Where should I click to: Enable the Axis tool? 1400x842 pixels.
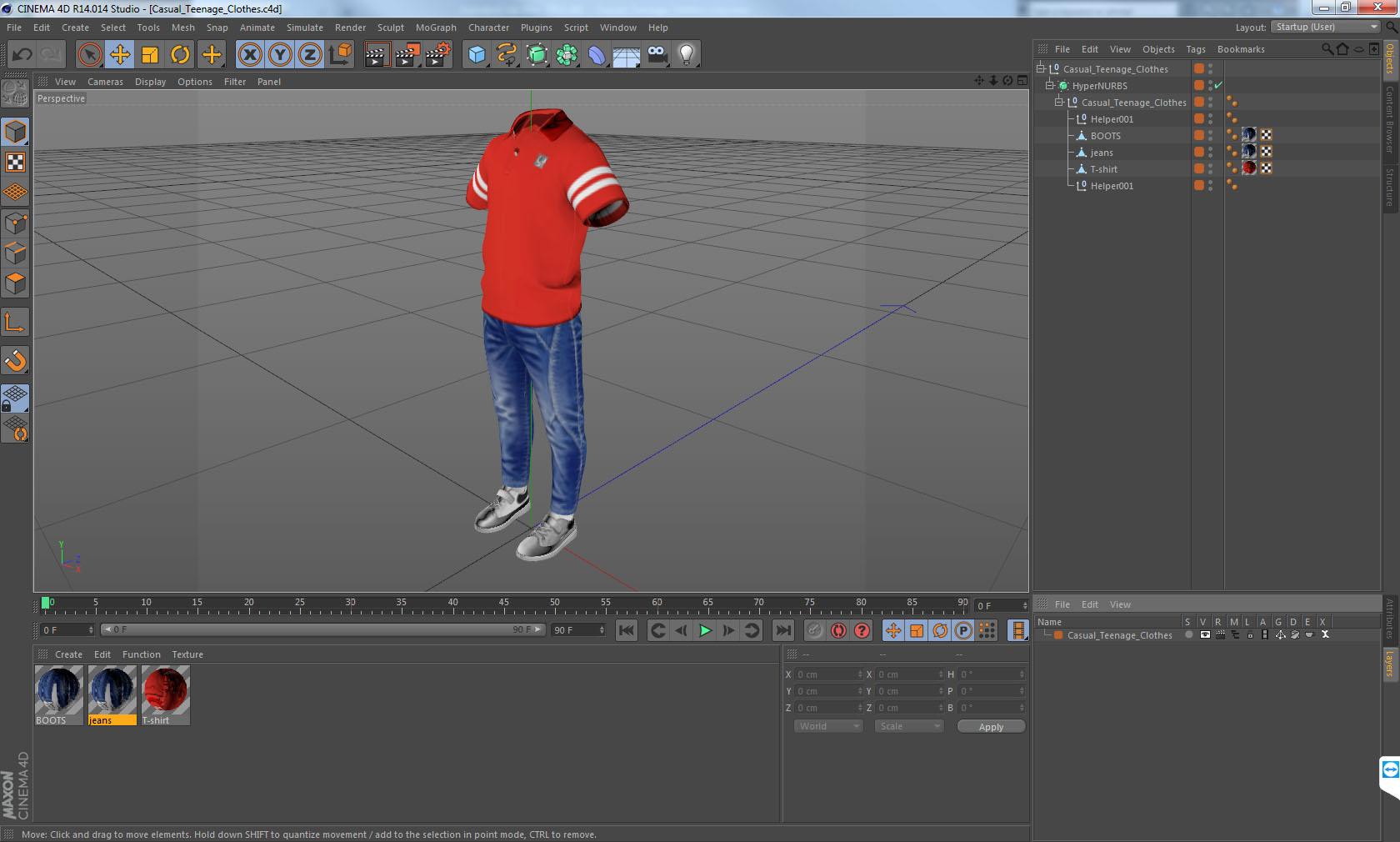click(16, 322)
